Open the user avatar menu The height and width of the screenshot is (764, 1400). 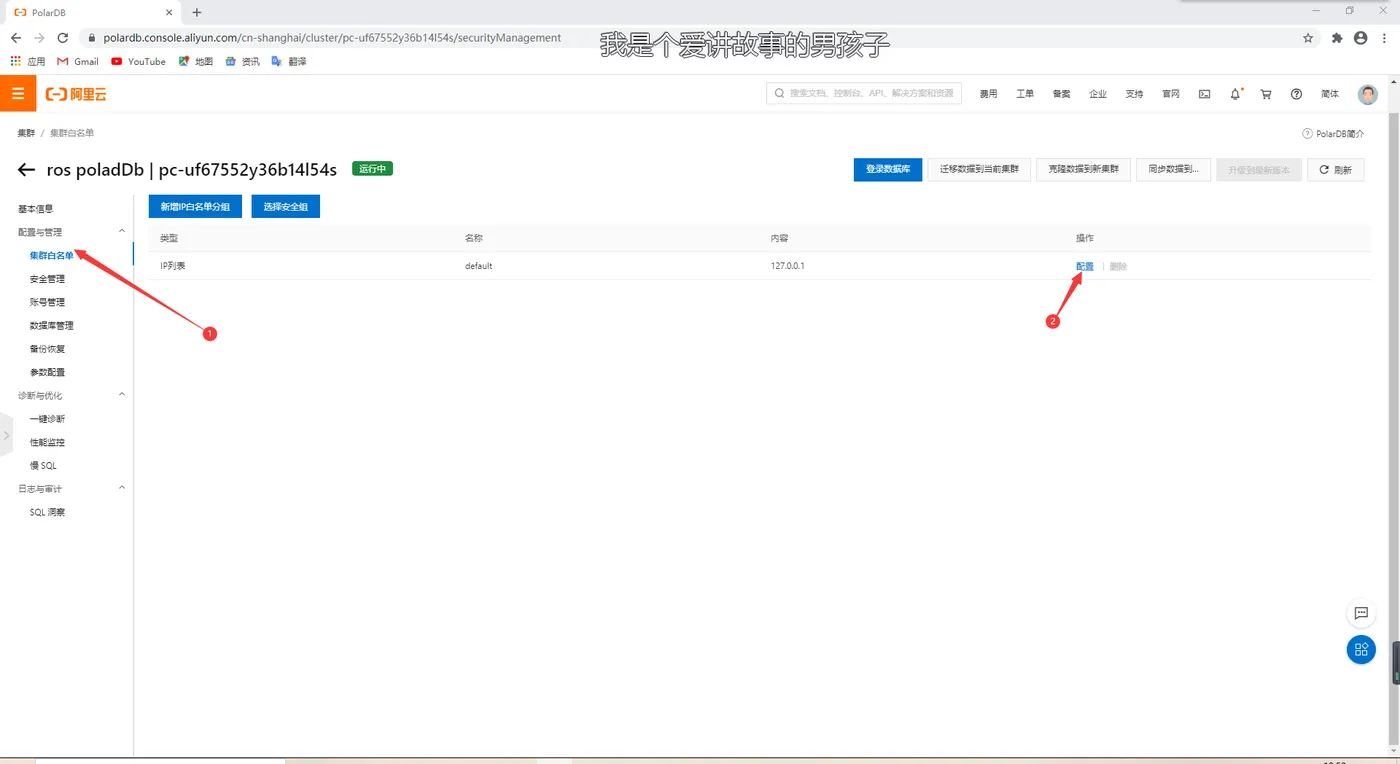[x=1368, y=94]
